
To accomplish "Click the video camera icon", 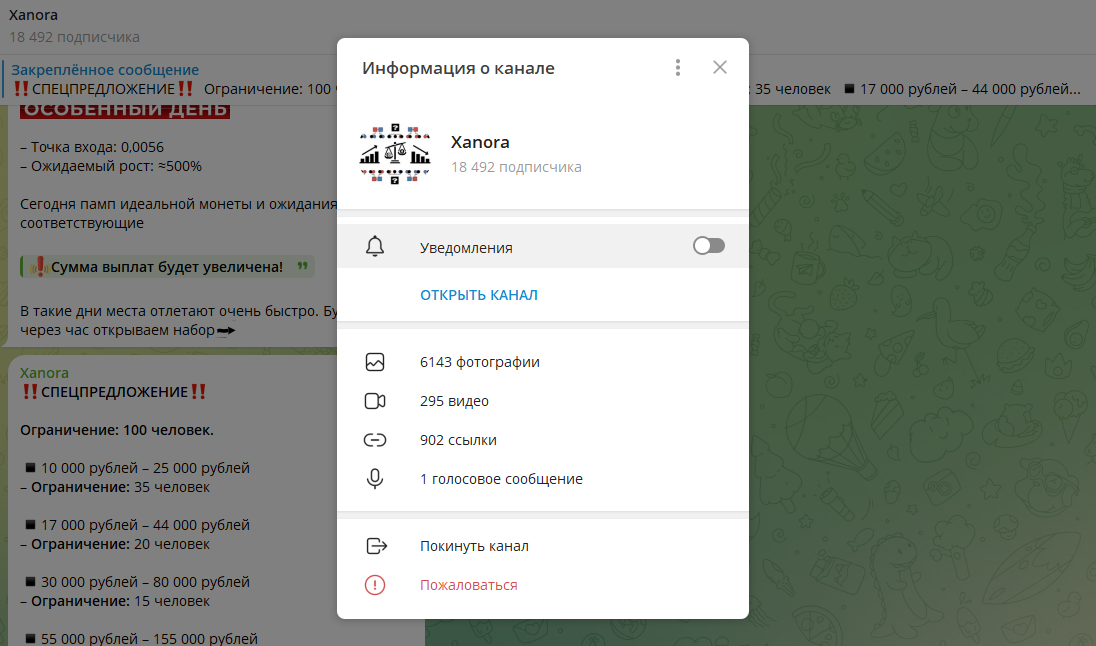I will [x=375, y=401].
